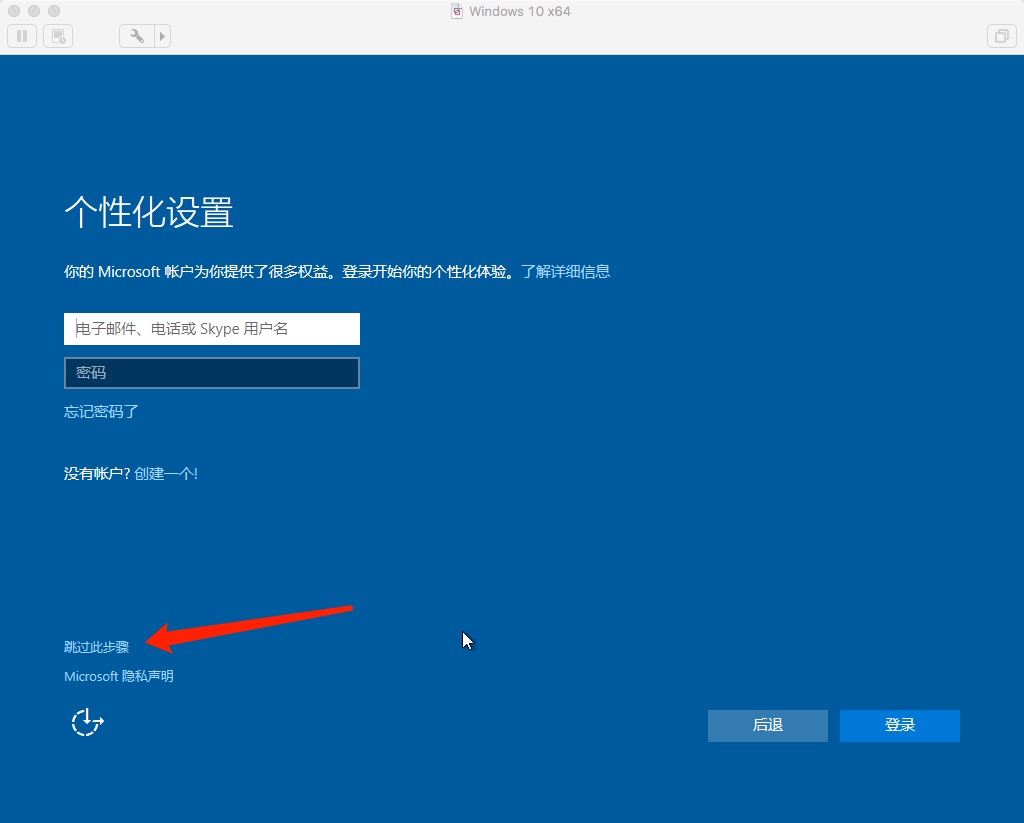Click the 个性化设置 heading
This screenshot has height=823, width=1024.
(149, 212)
